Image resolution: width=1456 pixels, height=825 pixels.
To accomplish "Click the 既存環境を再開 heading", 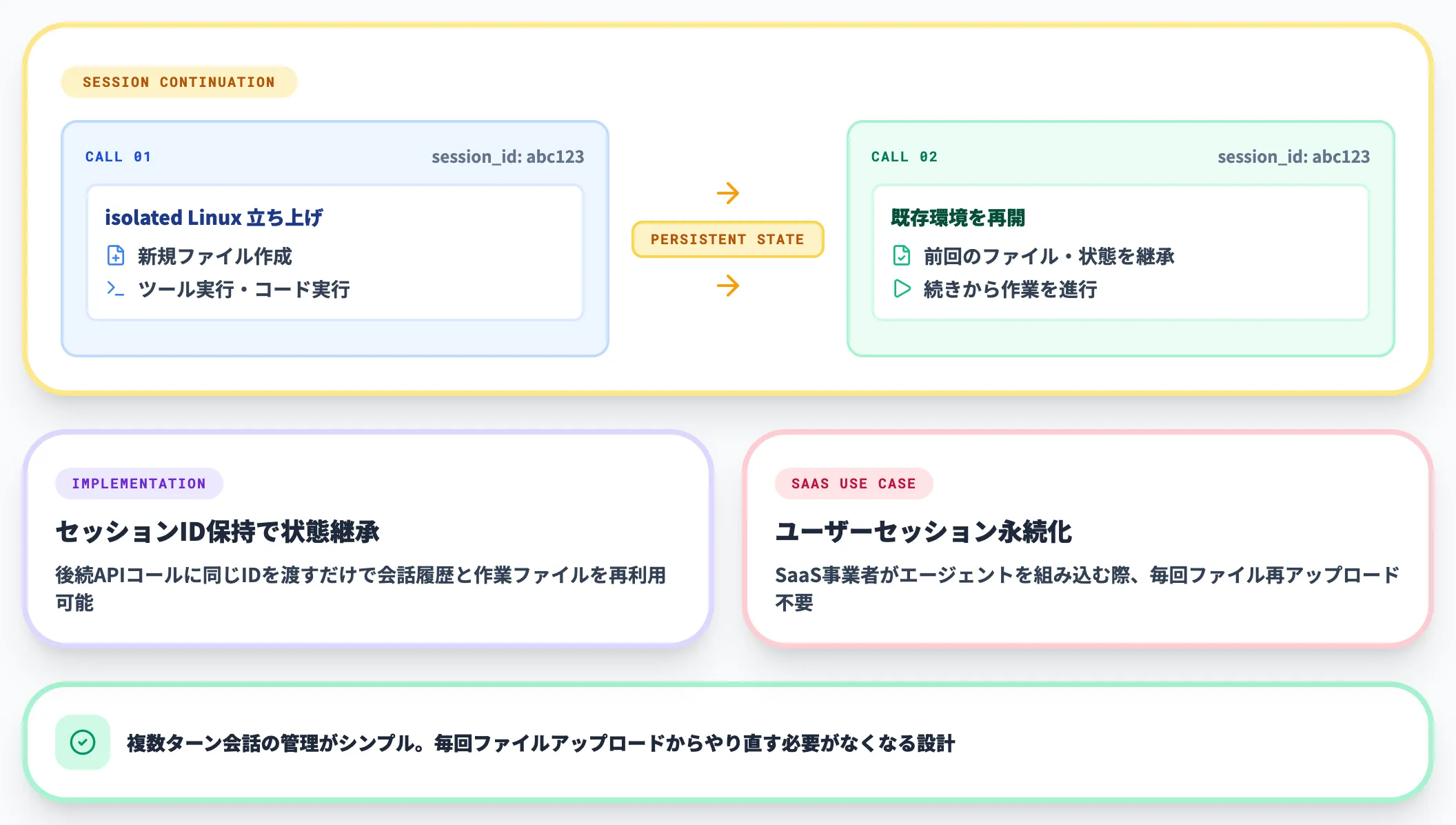I will [958, 218].
